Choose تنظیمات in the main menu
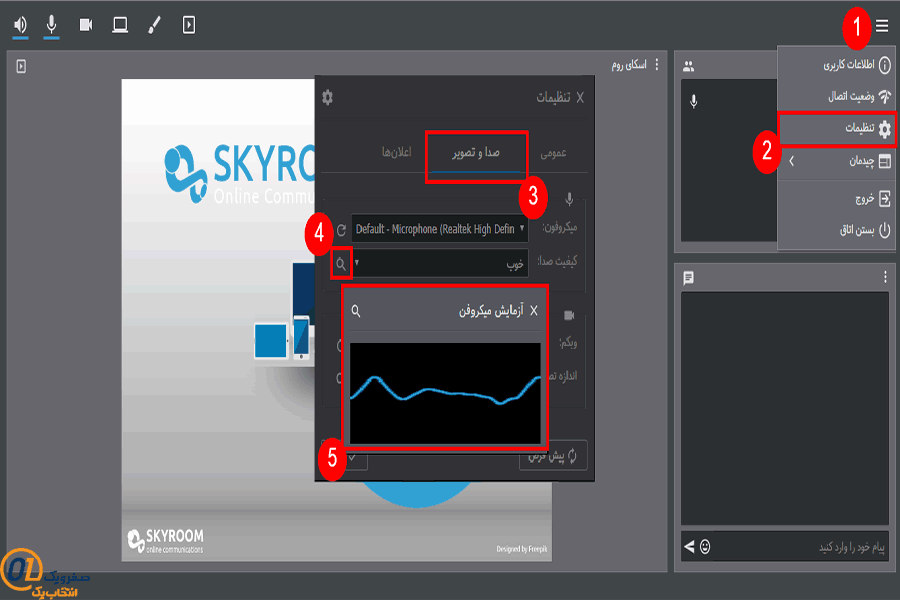This screenshot has height=600, width=900. 836,129
